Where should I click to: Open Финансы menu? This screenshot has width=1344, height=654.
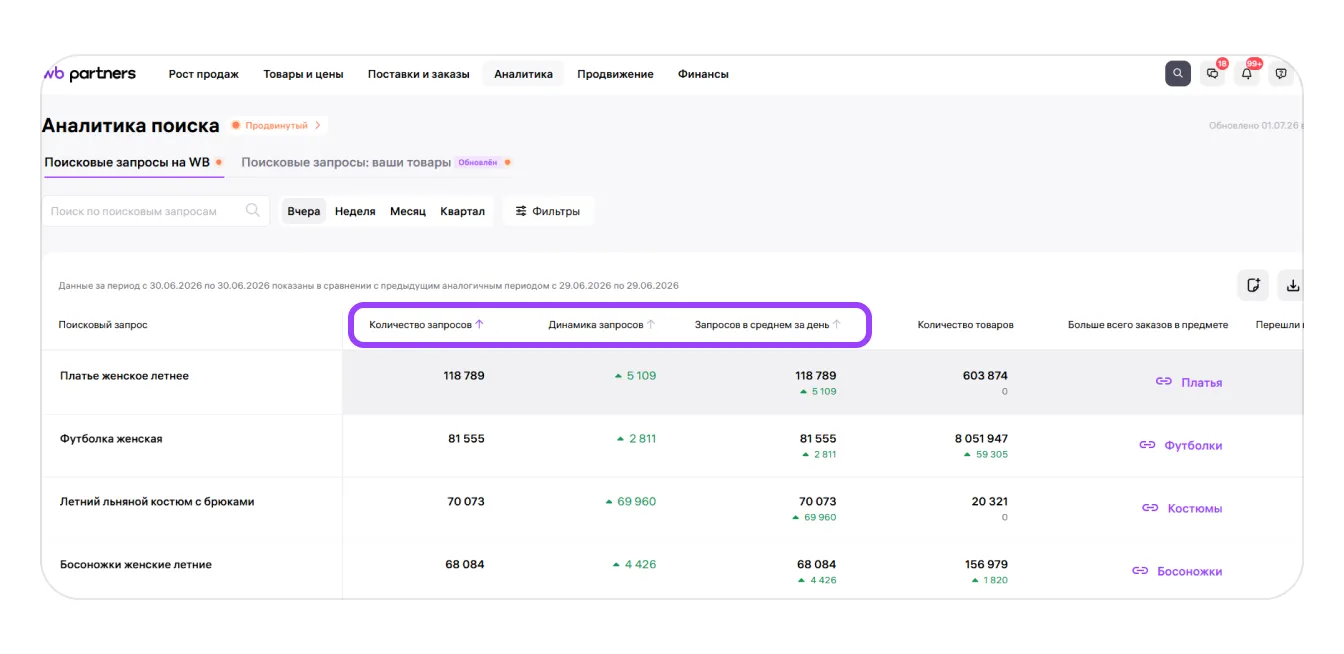coord(703,74)
